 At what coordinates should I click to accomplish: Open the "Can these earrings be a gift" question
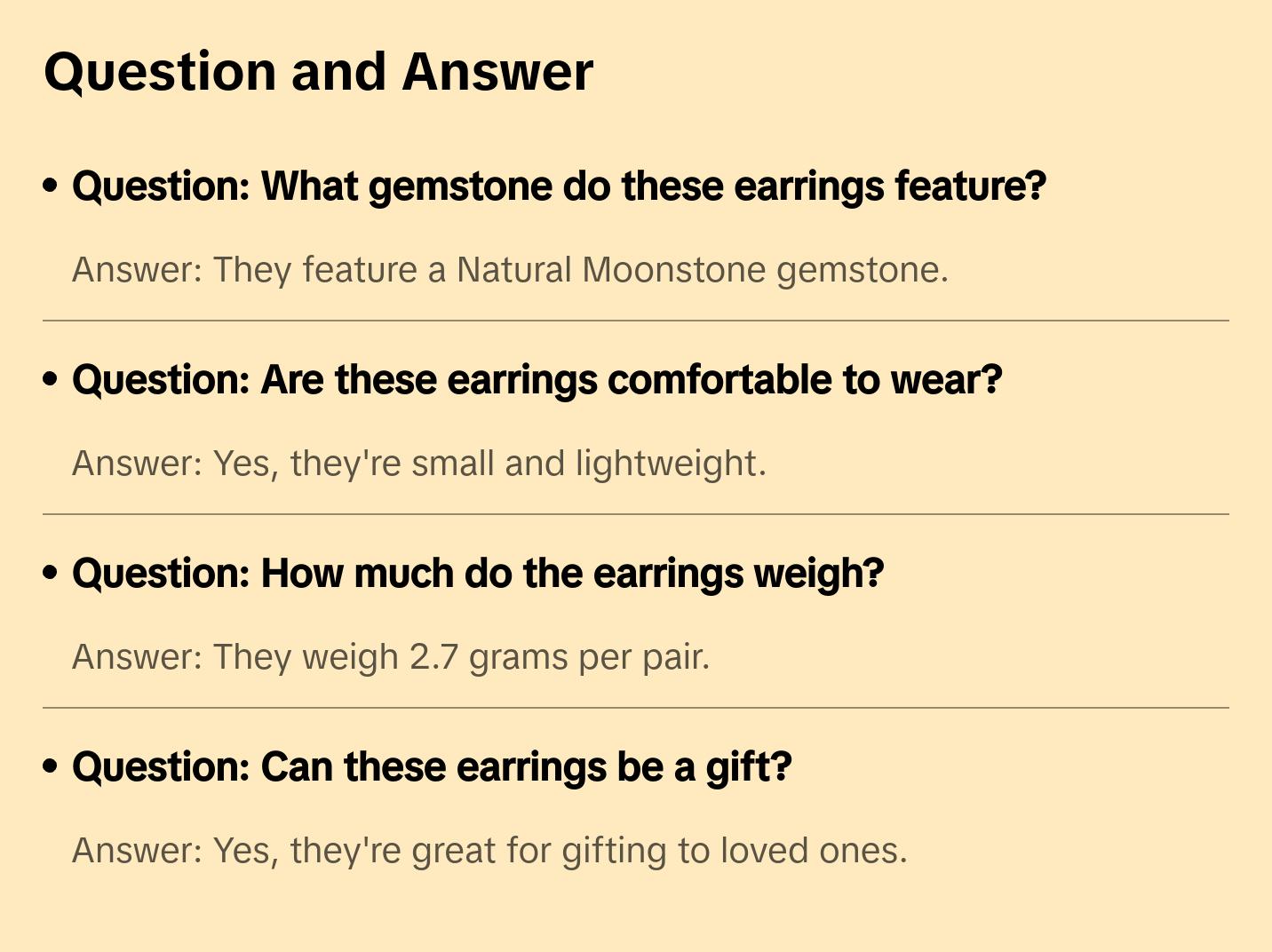pyautogui.click(x=432, y=767)
